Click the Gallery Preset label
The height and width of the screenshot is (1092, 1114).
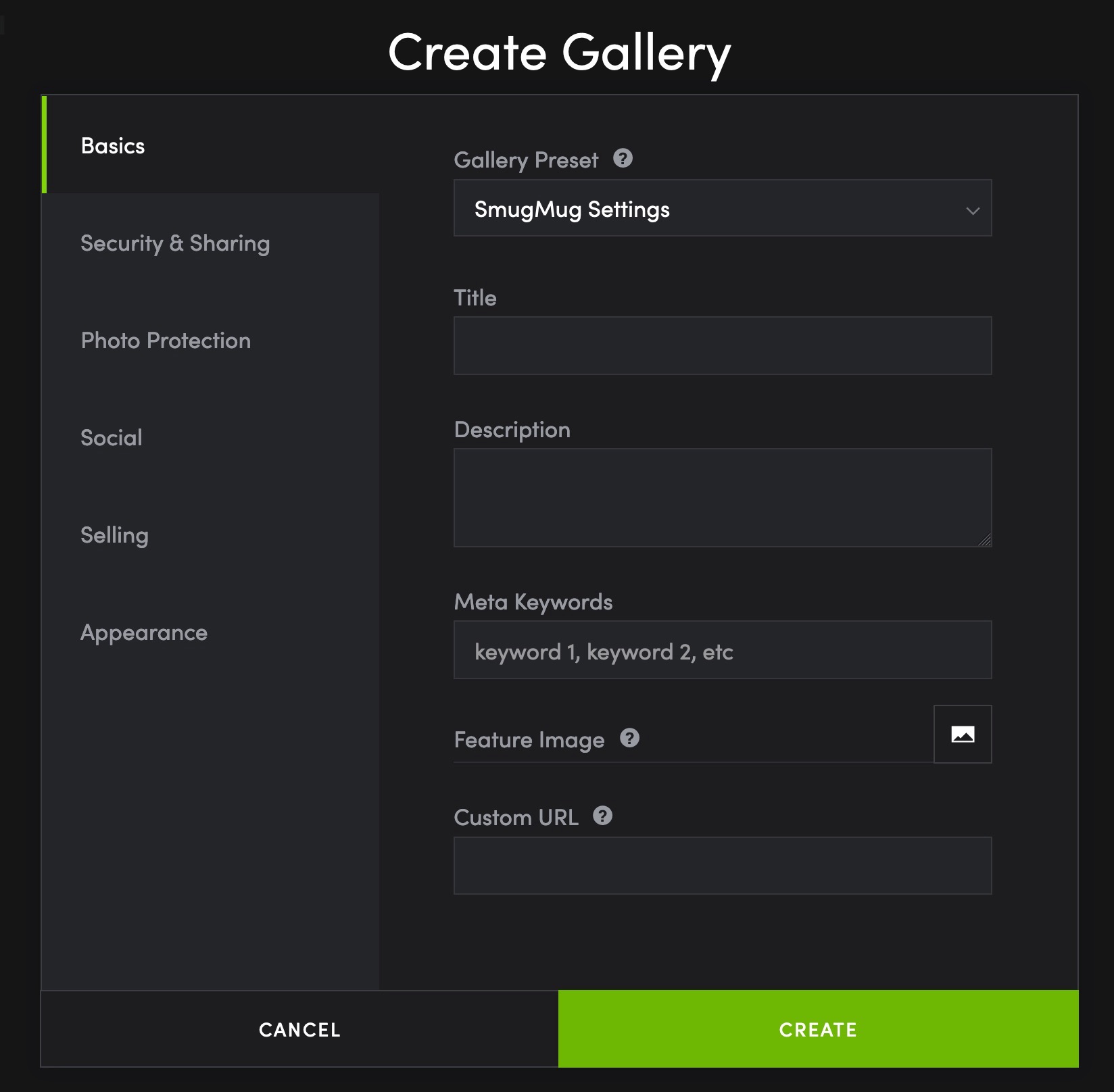click(526, 160)
